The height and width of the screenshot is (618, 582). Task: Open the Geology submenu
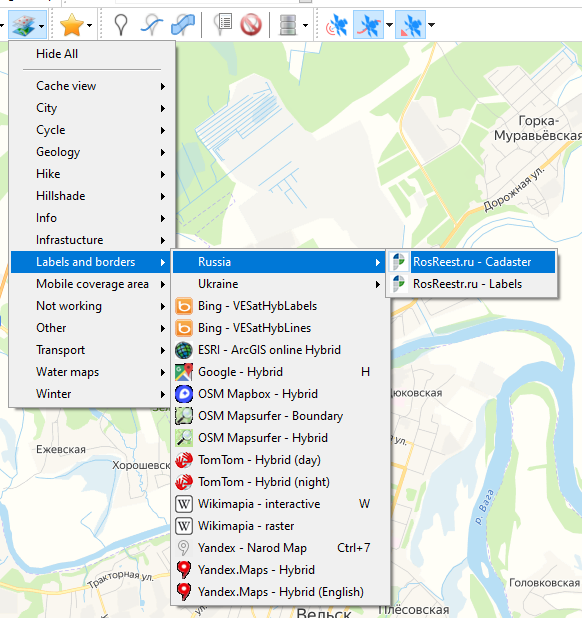tap(92, 152)
